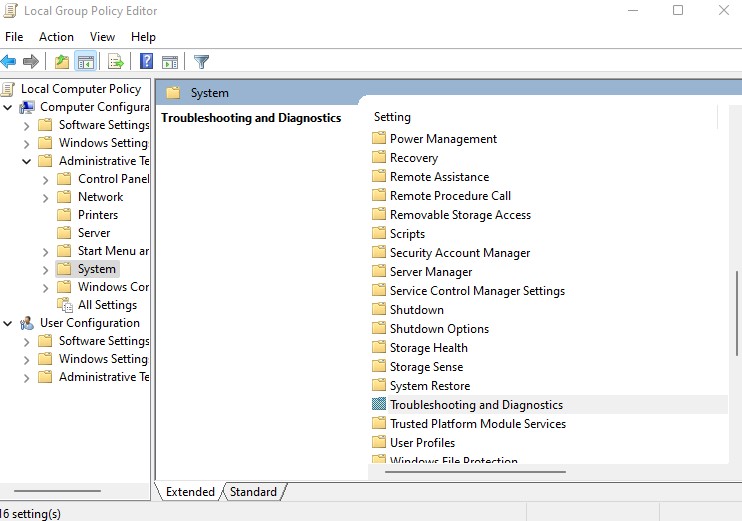Open the View menu
742x521 pixels.
(x=102, y=37)
